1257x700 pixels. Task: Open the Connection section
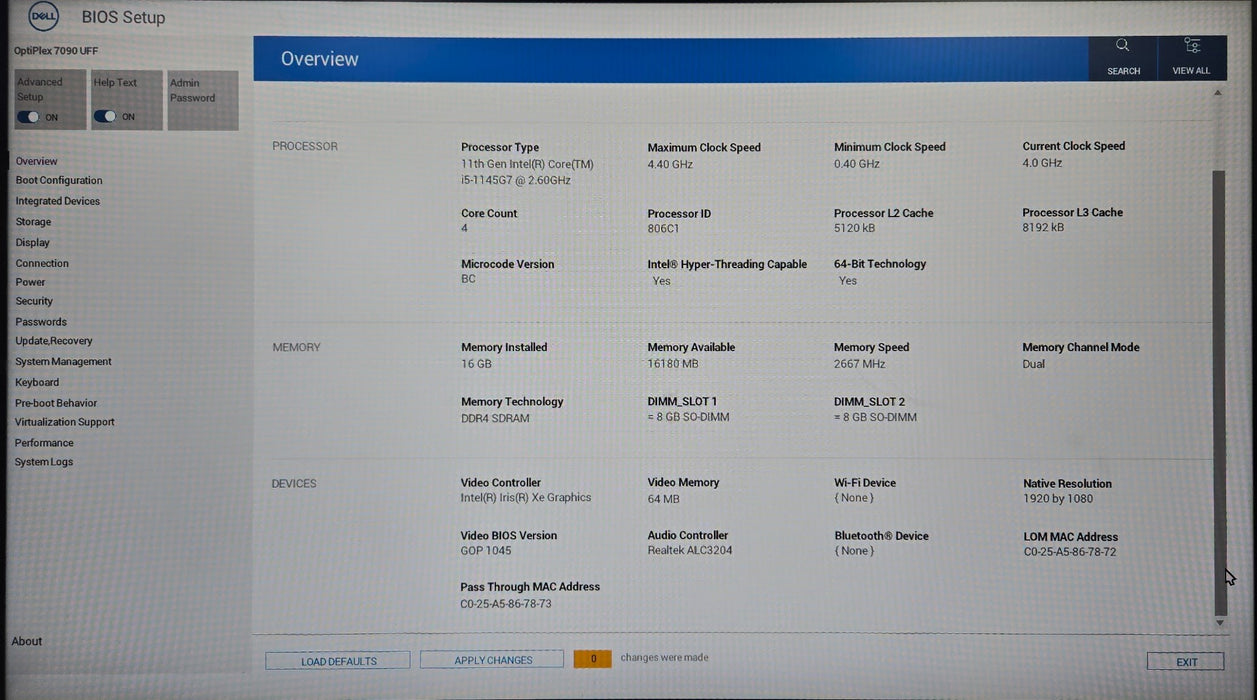point(42,264)
